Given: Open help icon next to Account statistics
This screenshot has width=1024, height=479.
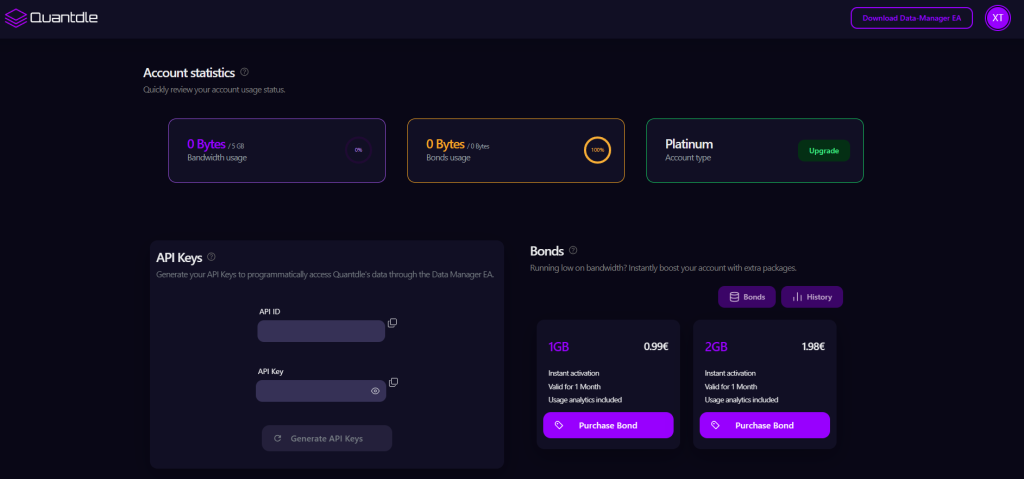Looking at the screenshot, I should (244, 71).
